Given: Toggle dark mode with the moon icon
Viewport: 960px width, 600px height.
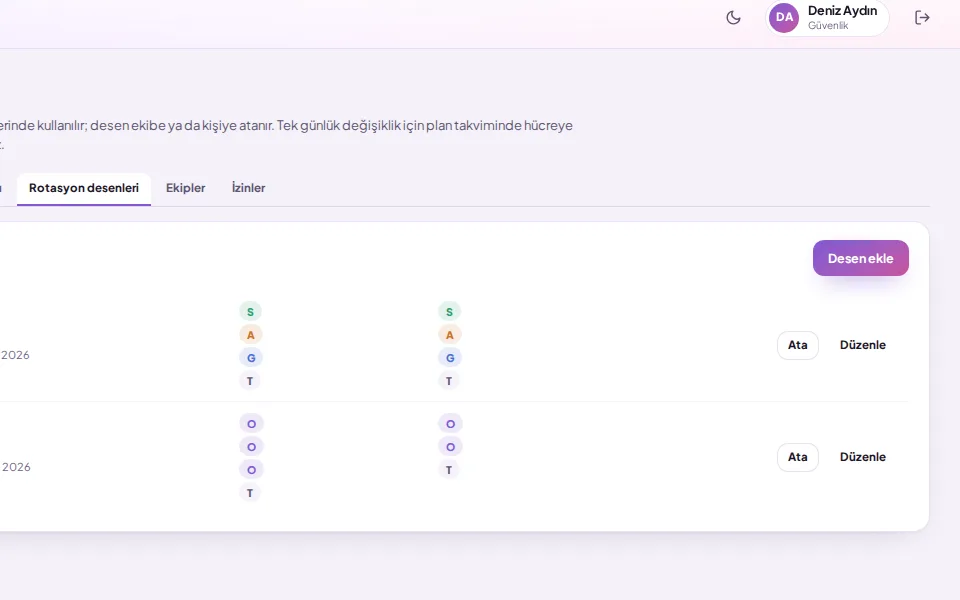Looking at the screenshot, I should click(733, 18).
